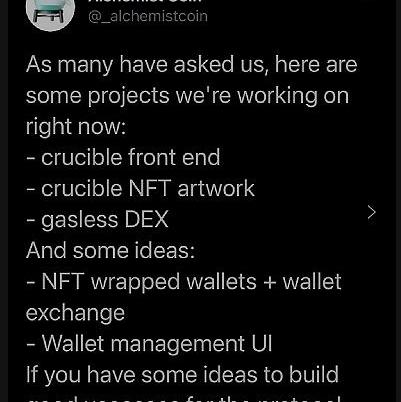Click the text 'some projects we're working on'

coord(187,96)
